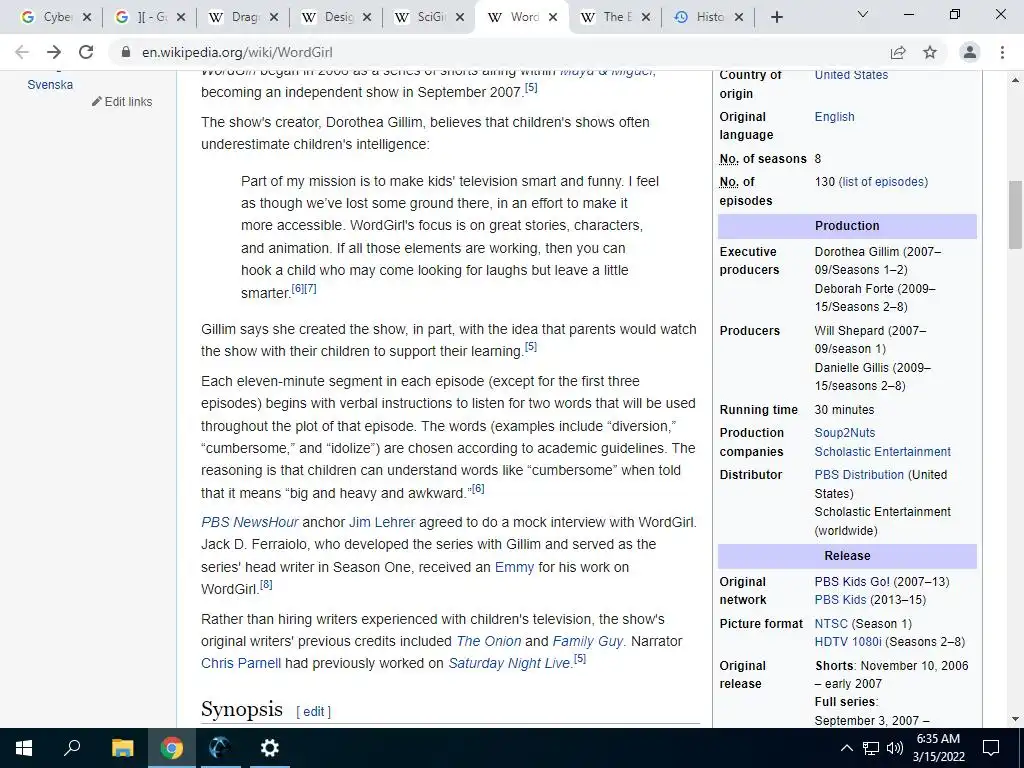Open the Soup2Nuts company link
This screenshot has width=1024, height=768.
844,433
